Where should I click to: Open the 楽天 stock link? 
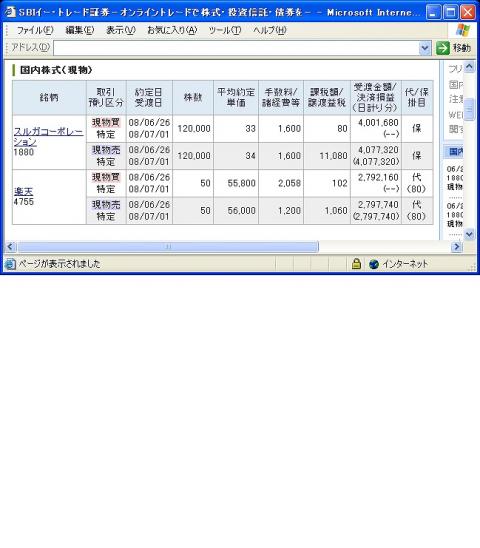pos(23,192)
